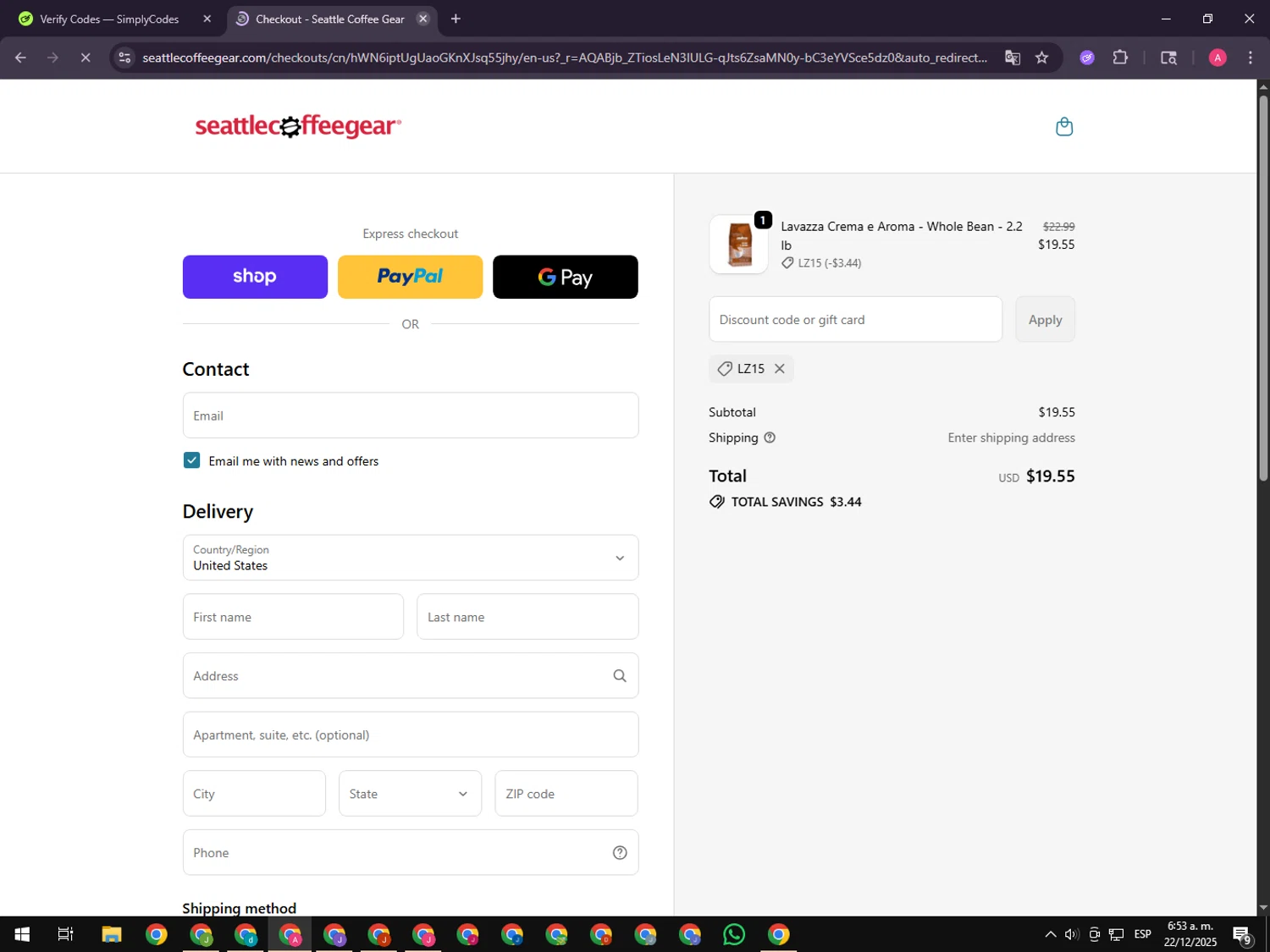Close the Verify Codes SimplyCodes tab
This screenshot has height=952, width=1270.
pos(207,19)
